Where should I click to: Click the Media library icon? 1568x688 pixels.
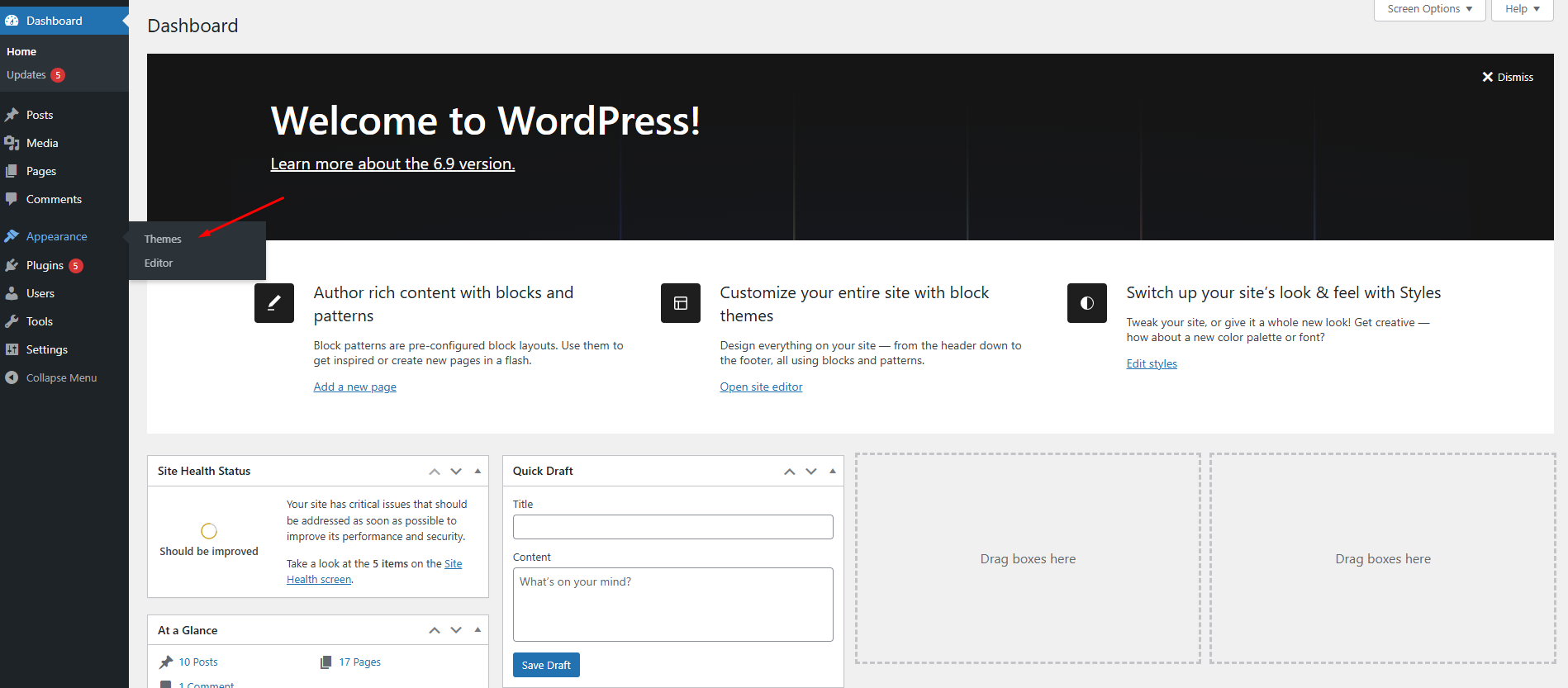(12, 143)
